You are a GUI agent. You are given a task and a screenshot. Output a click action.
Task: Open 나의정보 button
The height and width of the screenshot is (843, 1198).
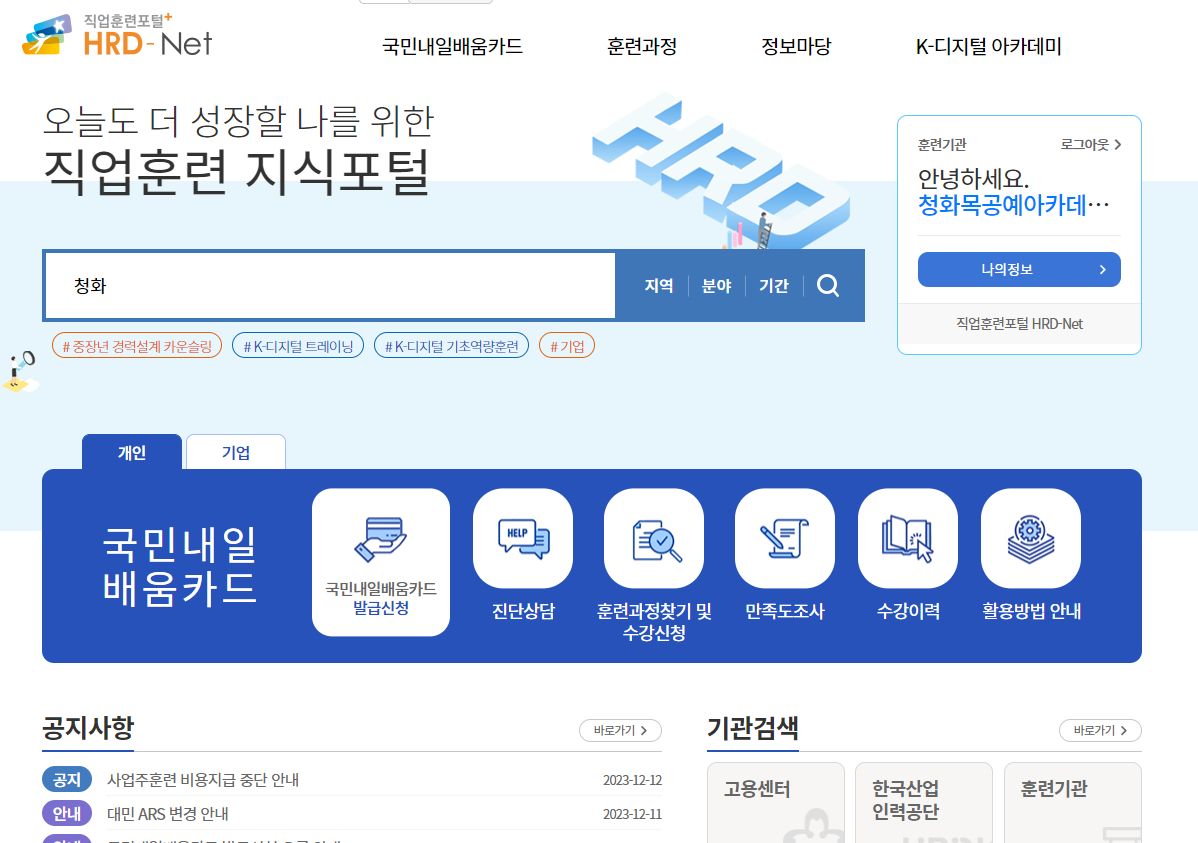1019,270
